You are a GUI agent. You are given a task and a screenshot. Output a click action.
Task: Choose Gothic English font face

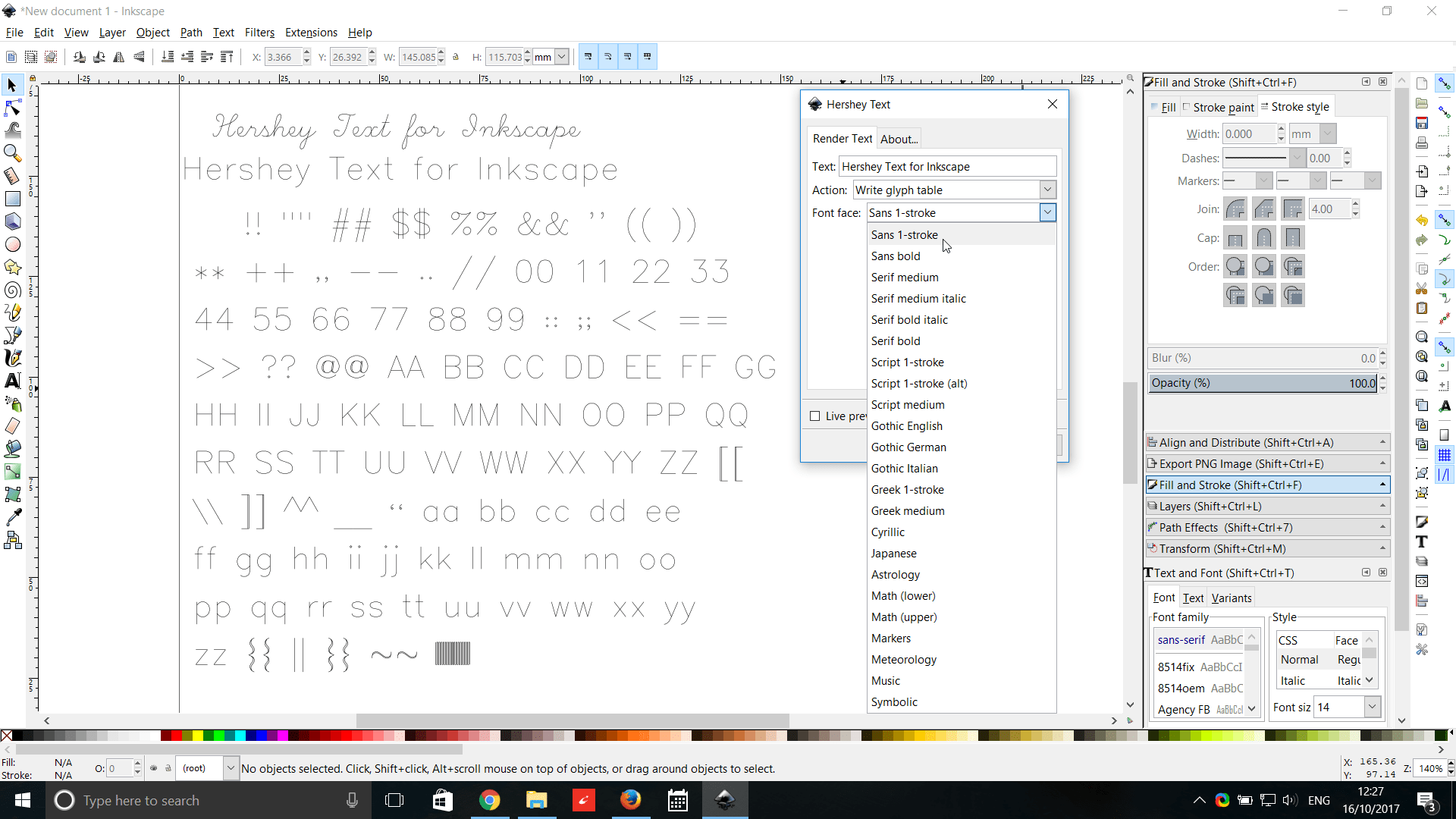click(x=906, y=426)
